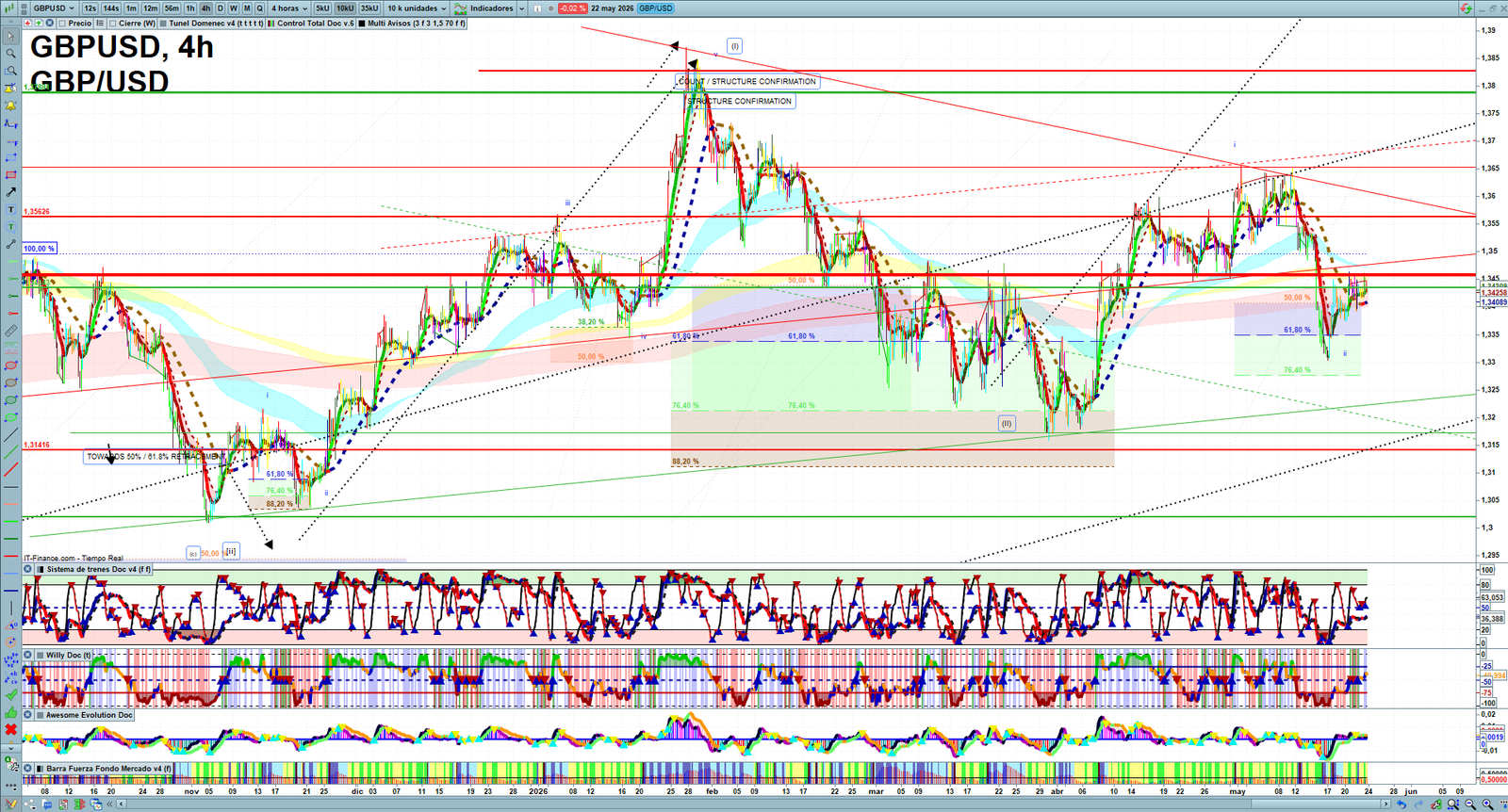Select the 4h timeframe tab
This screenshot has width=1508, height=812.
(x=205, y=8)
